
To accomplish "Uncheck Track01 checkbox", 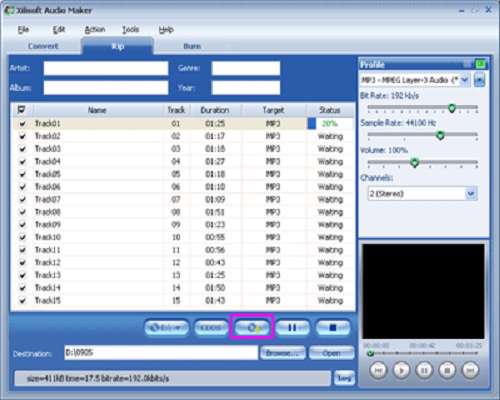I will pos(22,124).
